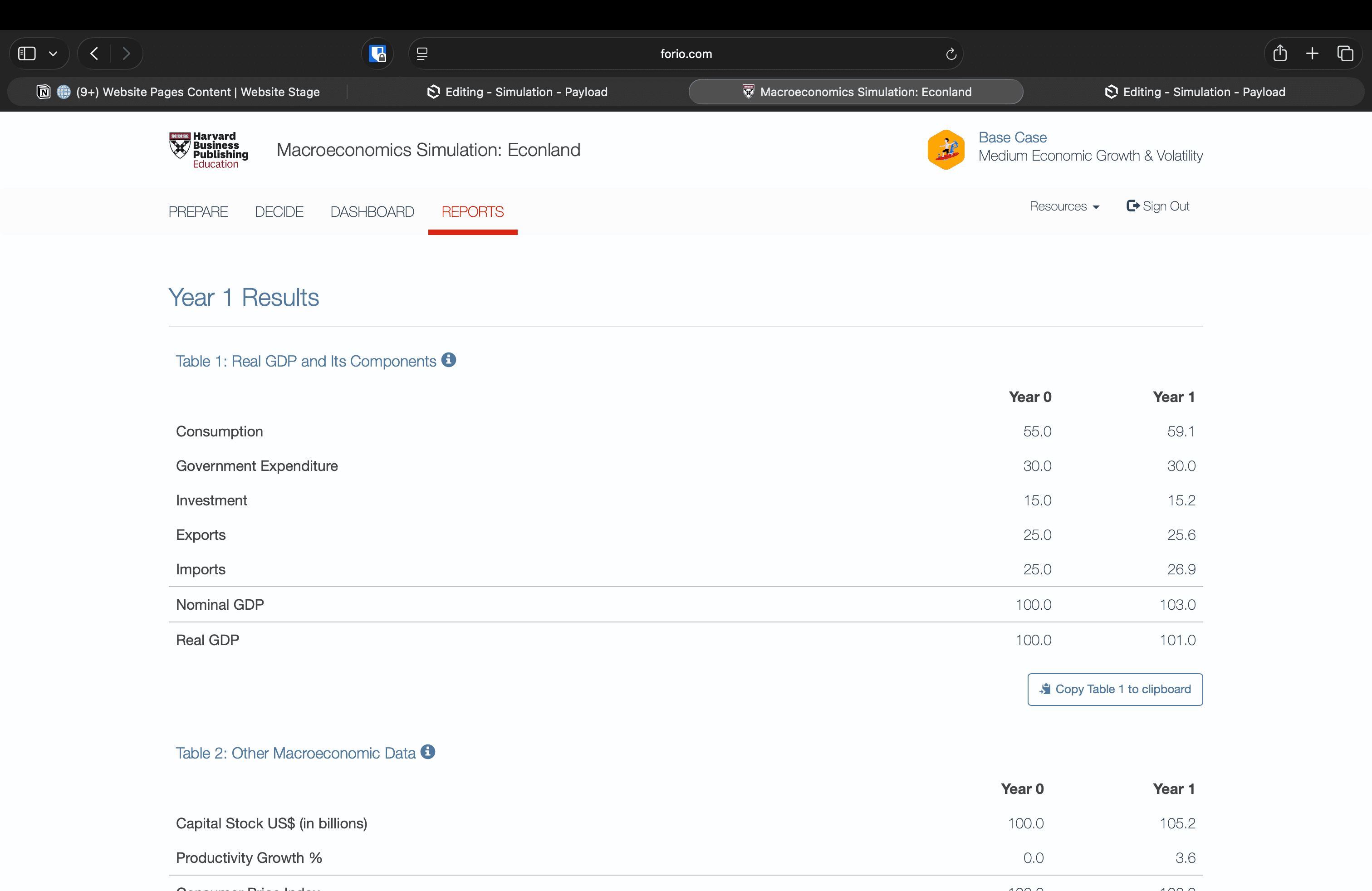
Task: Click the Table 2 info icon
Action: tap(428, 752)
